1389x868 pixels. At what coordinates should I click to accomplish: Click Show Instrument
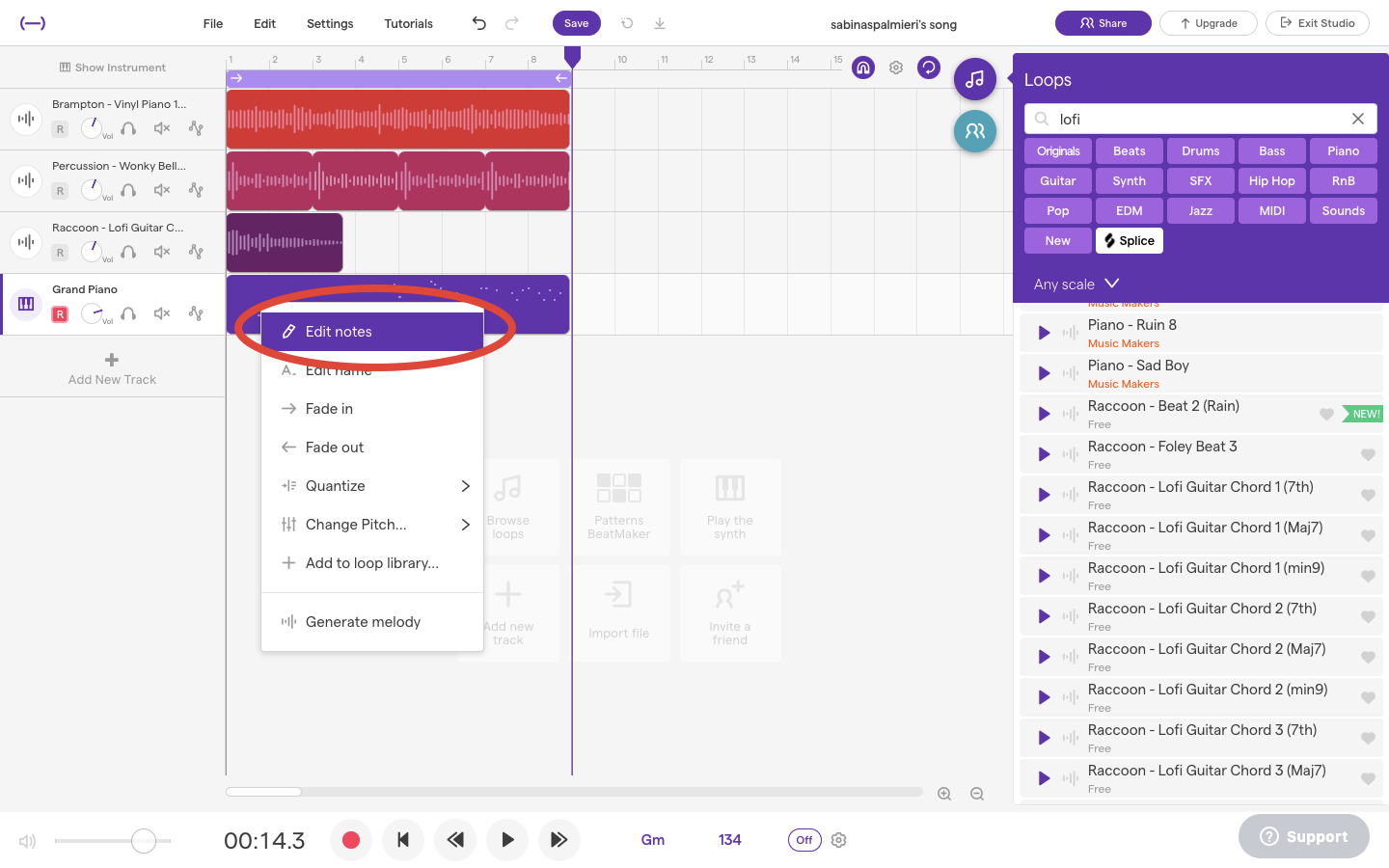tap(112, 68)
